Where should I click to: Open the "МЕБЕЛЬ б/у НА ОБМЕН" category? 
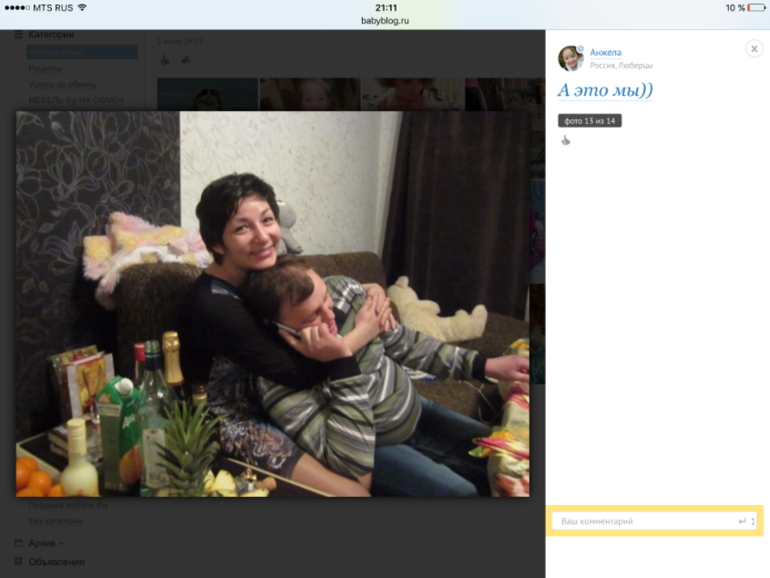click(76, 99)
